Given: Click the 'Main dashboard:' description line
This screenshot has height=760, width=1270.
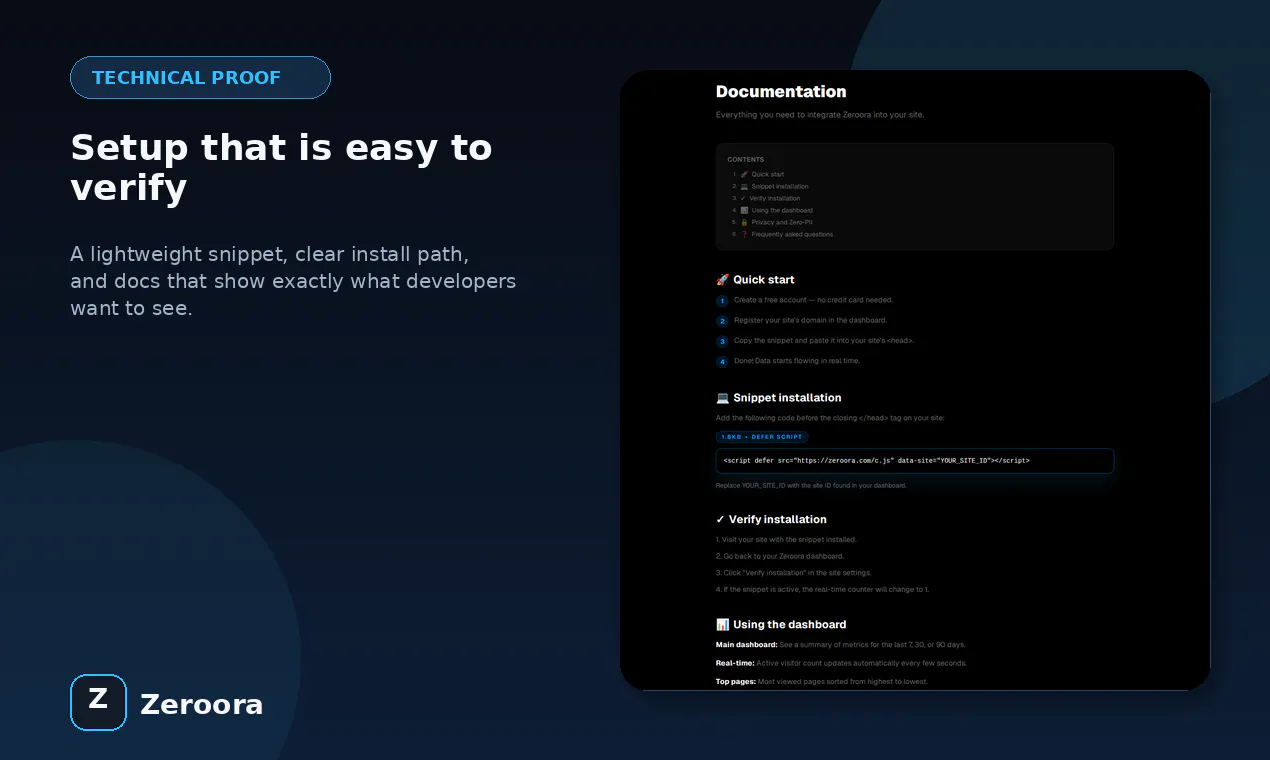Looking at the screenshot, I should [841, 645].
